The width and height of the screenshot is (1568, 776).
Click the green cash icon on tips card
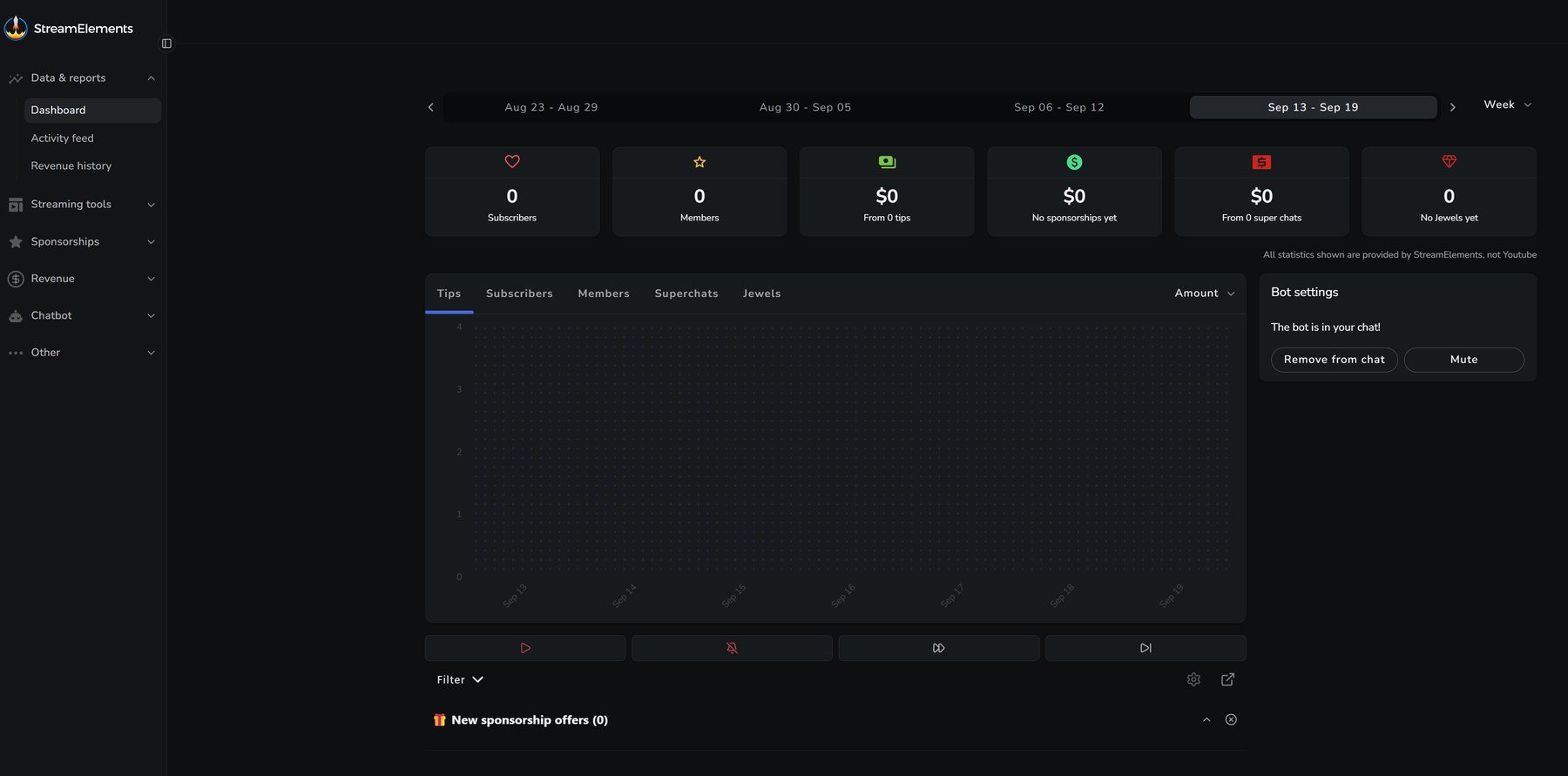tap(887, 162)
